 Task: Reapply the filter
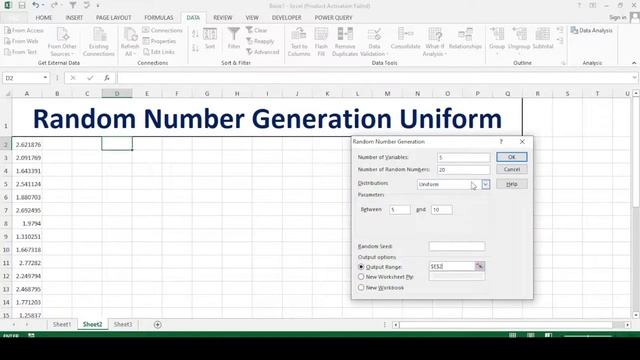click(x=260, y=41)
